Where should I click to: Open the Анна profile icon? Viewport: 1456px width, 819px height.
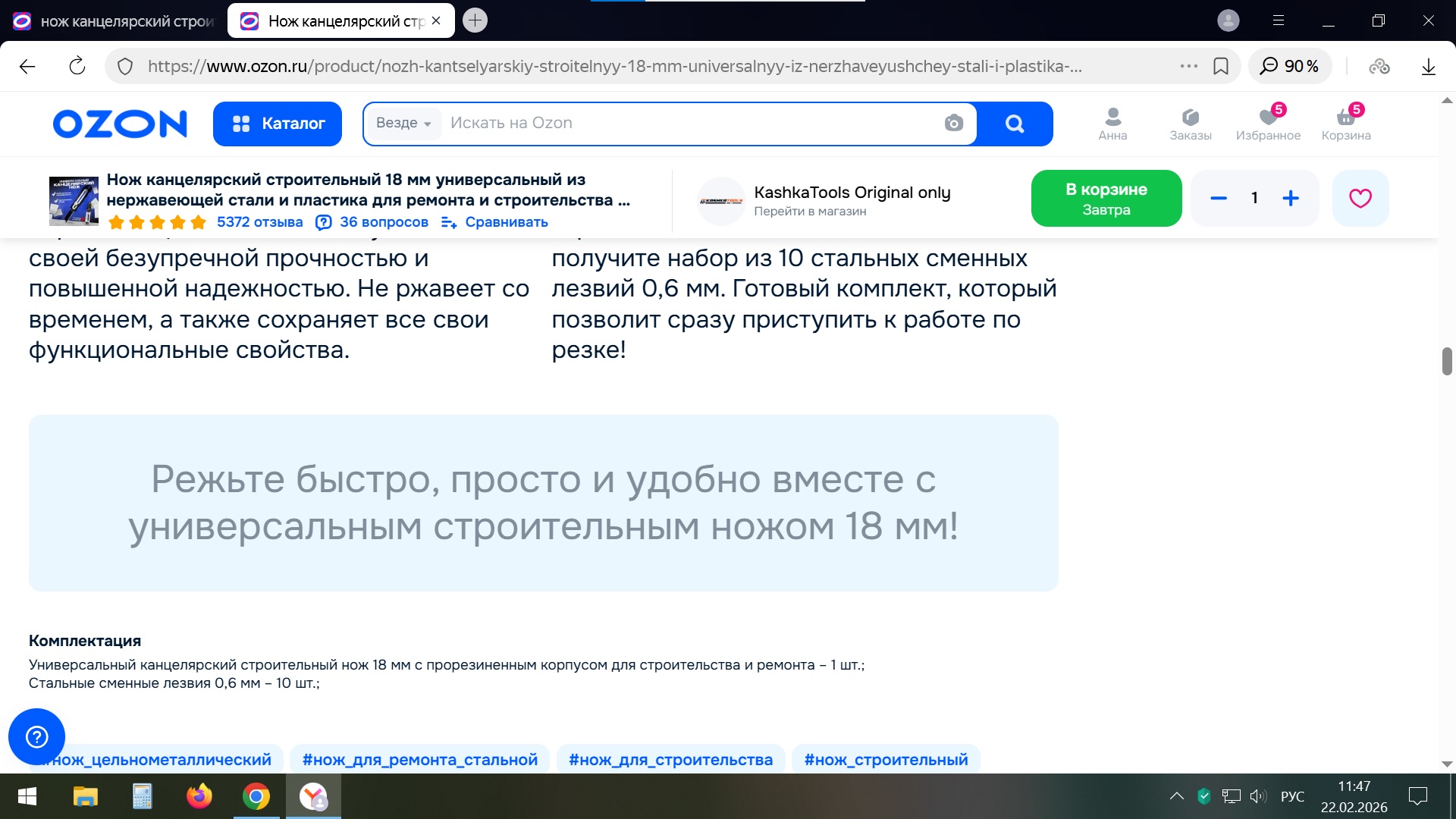1112,124
